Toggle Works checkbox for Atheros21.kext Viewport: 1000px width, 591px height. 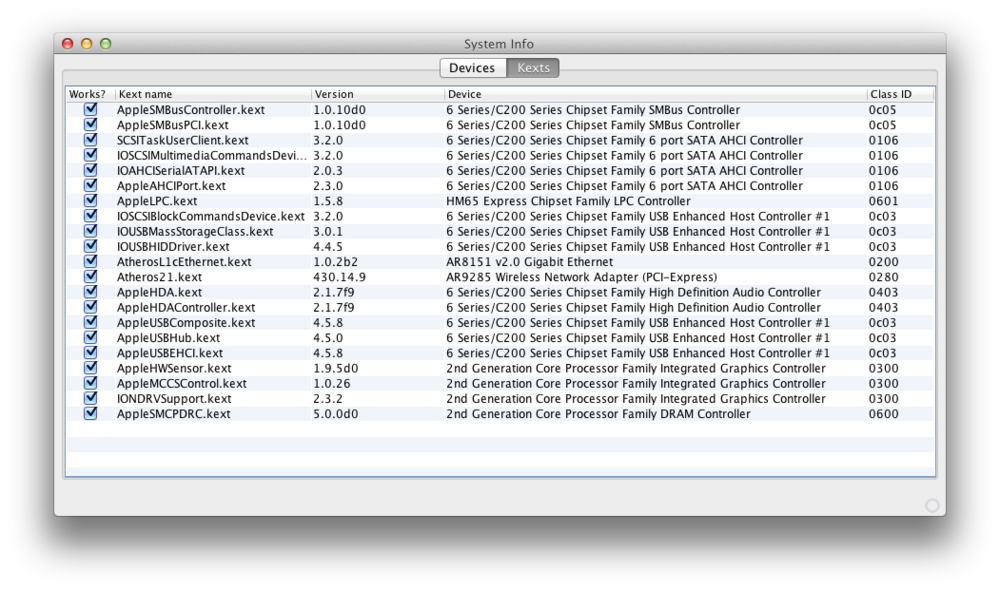[91, 277]
